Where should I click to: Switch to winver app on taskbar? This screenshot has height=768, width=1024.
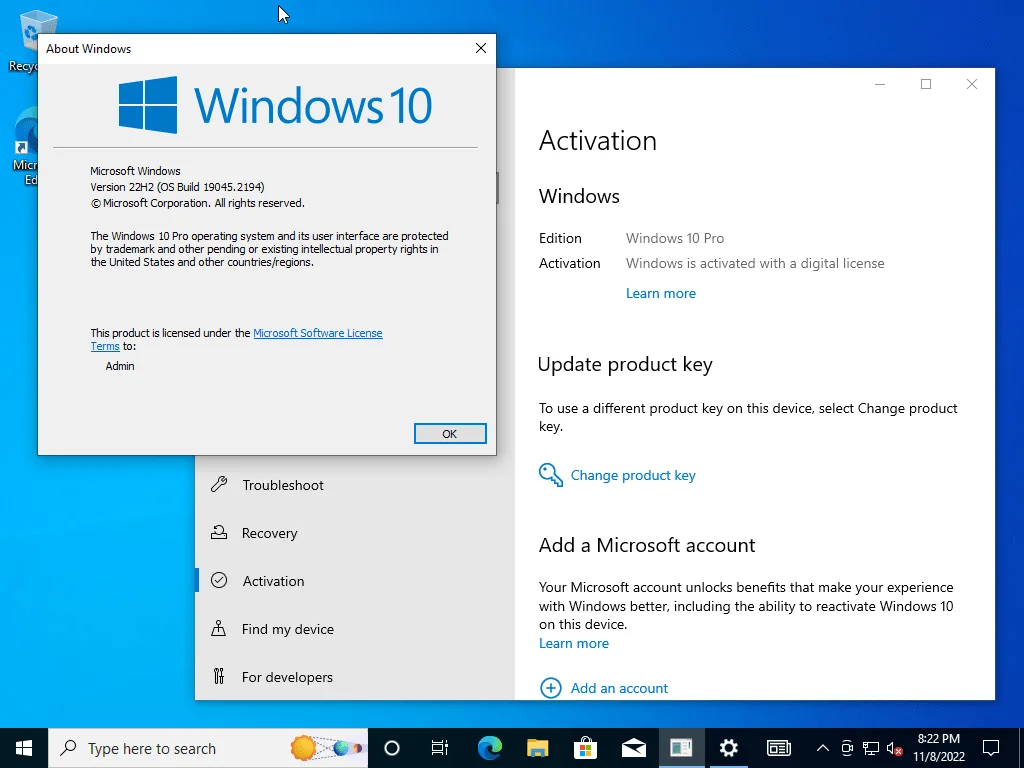coord(681,748)
